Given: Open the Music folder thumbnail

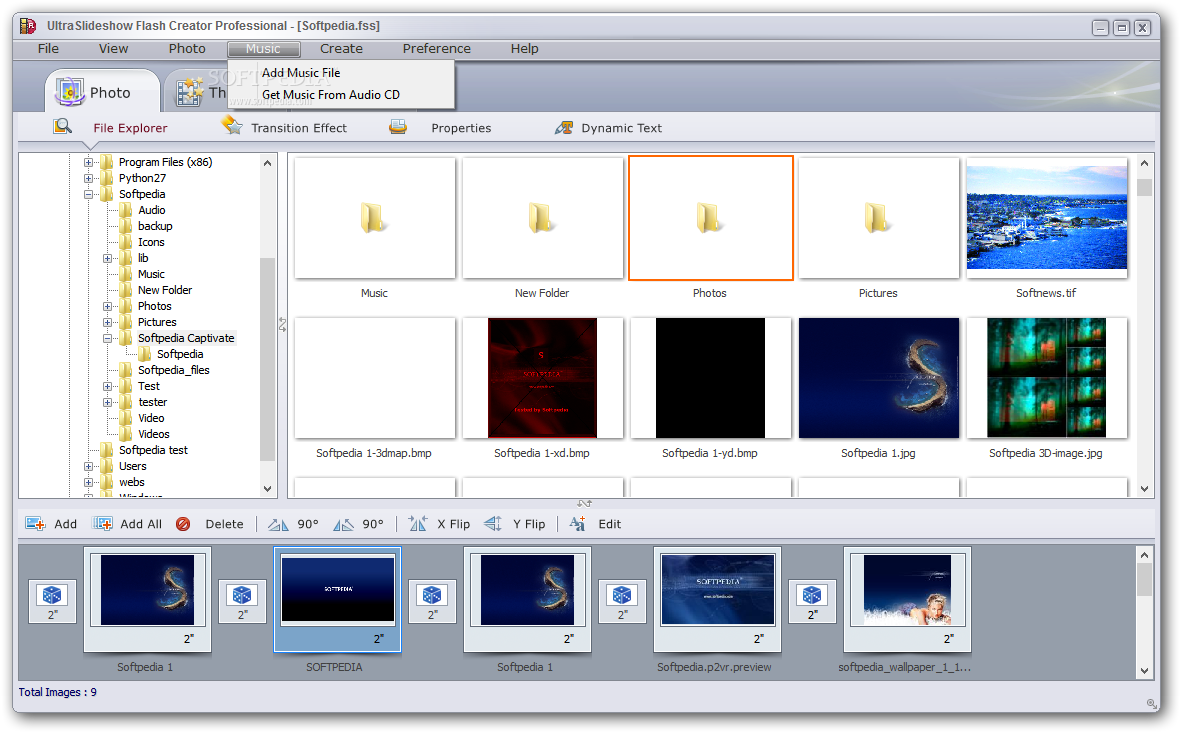Looking at the screenshot, I should (x=374, y=218).
